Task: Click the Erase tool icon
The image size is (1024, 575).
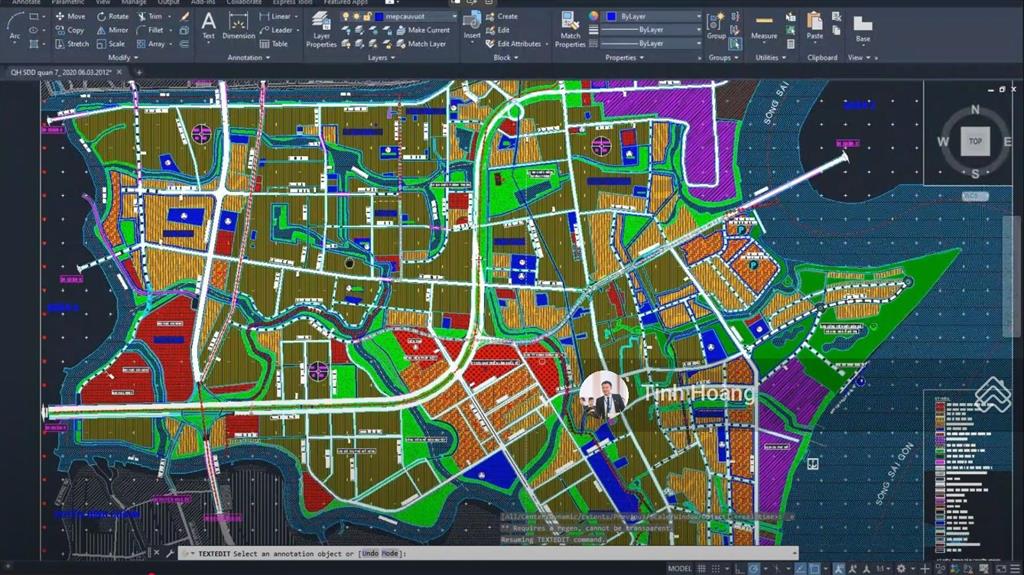Action: coord(184,16)
